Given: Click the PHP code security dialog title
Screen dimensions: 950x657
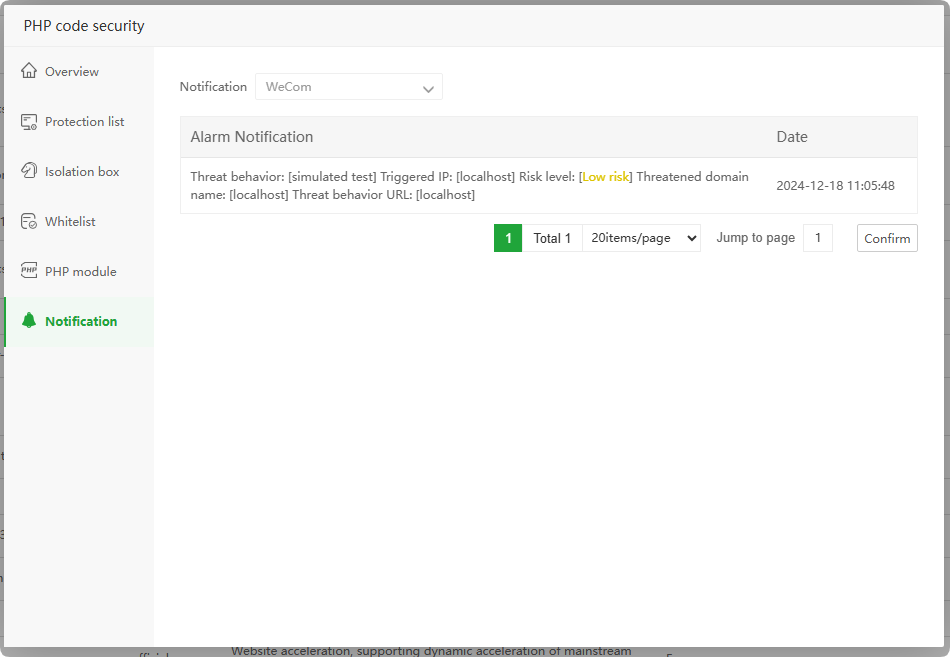Looking at the screenshot, I should [84, 26].
